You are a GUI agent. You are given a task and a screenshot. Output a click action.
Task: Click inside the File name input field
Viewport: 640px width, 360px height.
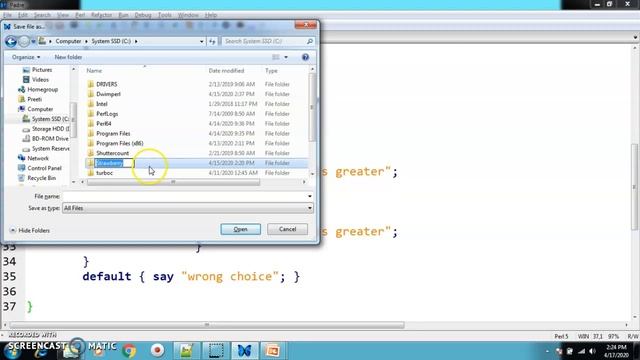click(184, 196)
